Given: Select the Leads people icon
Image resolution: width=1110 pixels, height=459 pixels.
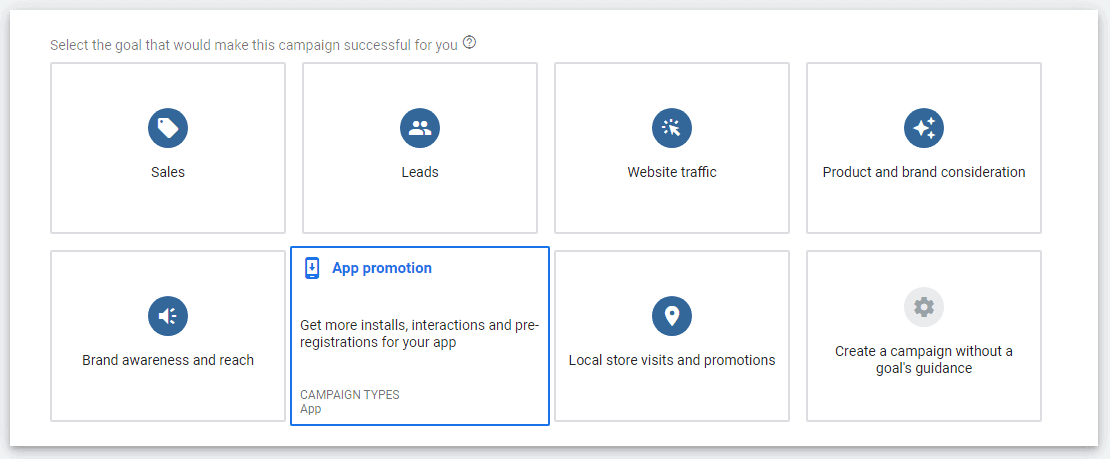Looking at the screenshot, I should click(x=420, y=128).
